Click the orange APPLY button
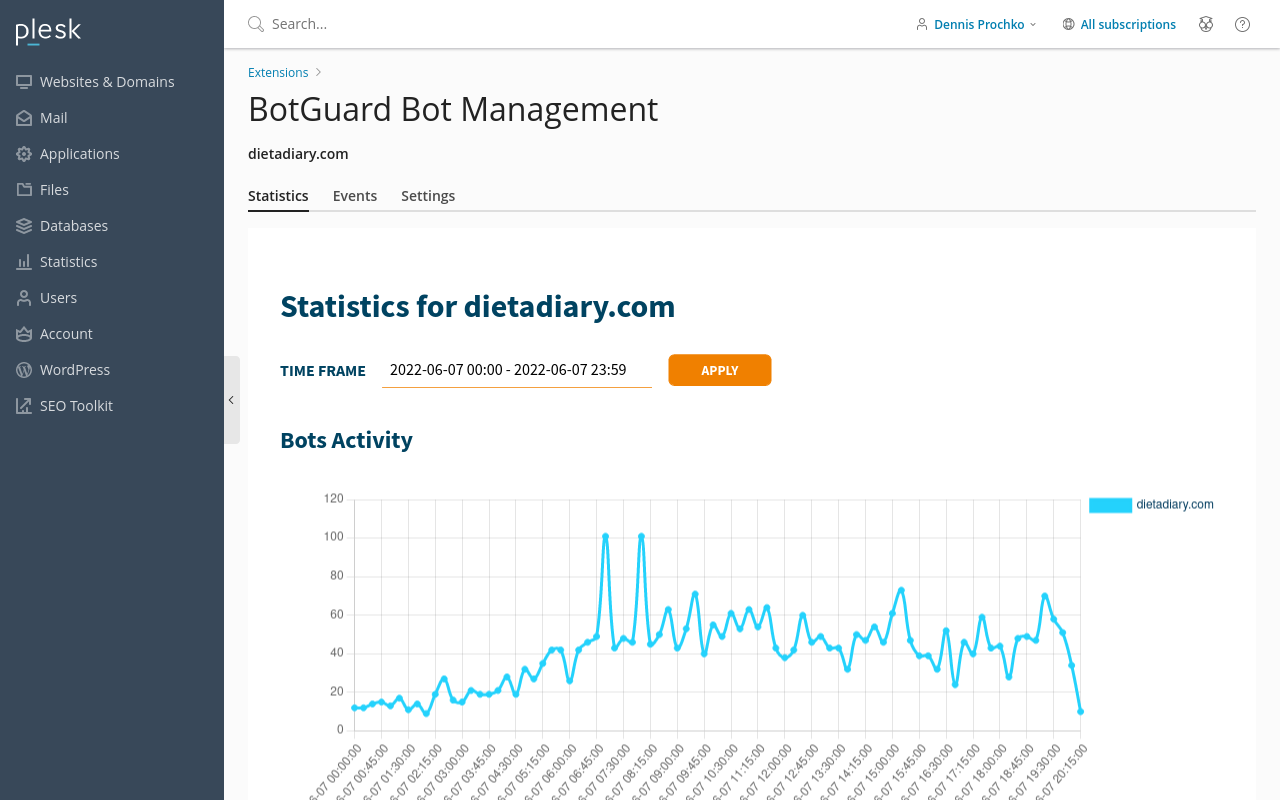This screenshot has height=800, width=1280. [x=720, y=370]
